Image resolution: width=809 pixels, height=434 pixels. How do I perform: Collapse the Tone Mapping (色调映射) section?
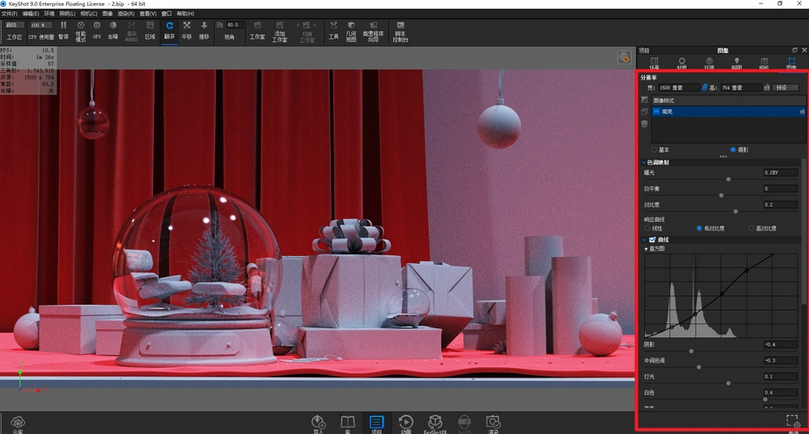click(x=643, y=162)
